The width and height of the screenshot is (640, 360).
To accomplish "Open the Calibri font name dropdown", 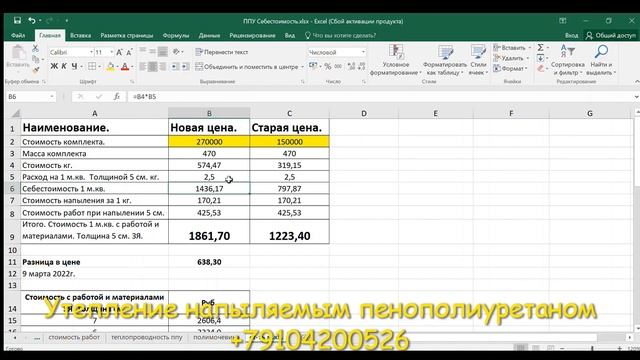I will coord(91,52).
